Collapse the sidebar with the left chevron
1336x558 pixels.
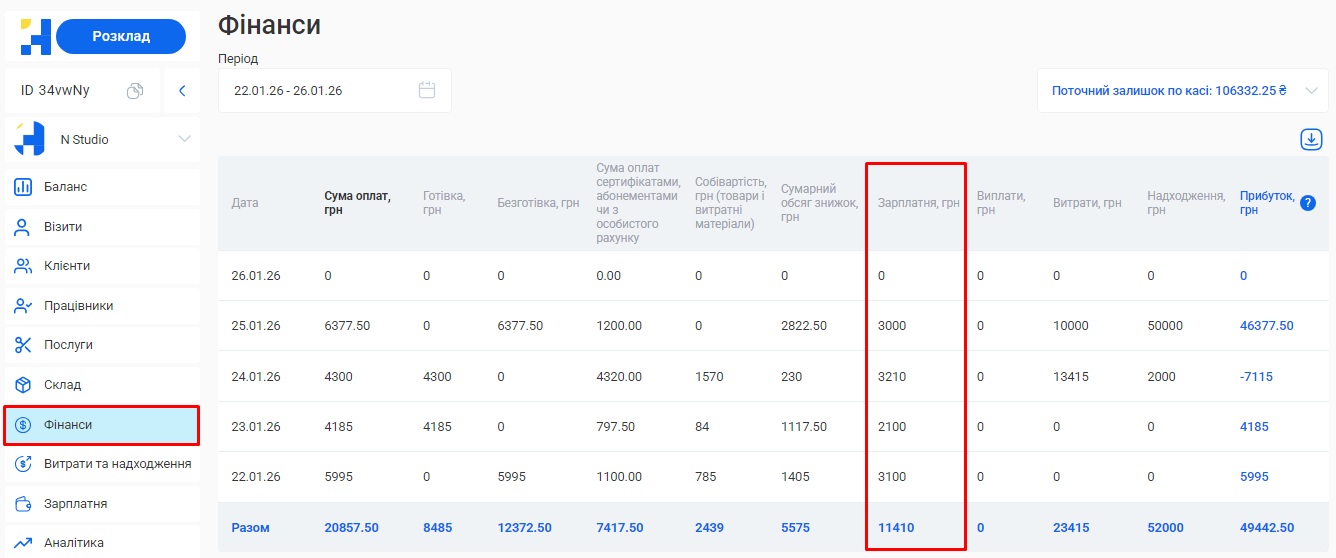(x=182, y=91)
